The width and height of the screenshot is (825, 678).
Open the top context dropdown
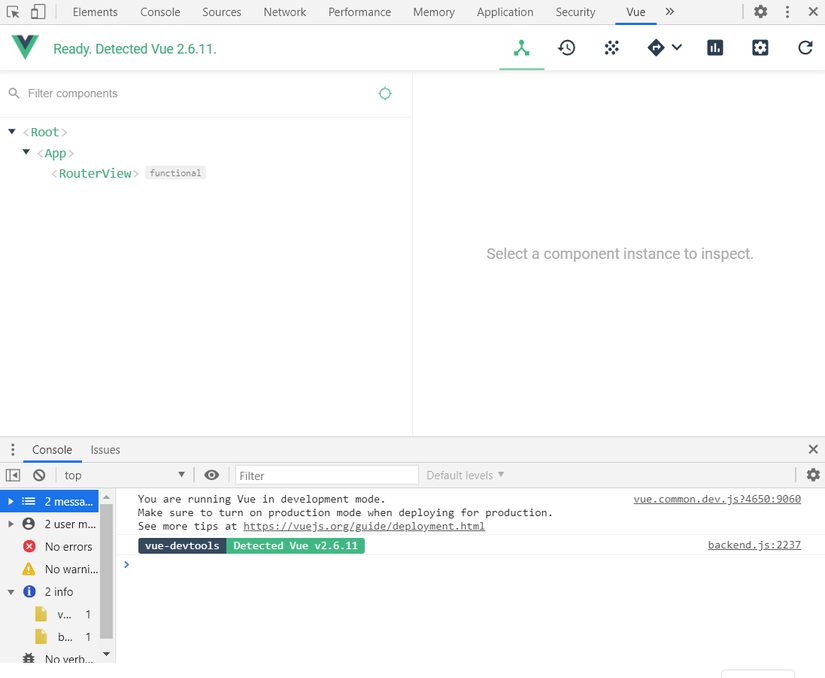[124, 475]
